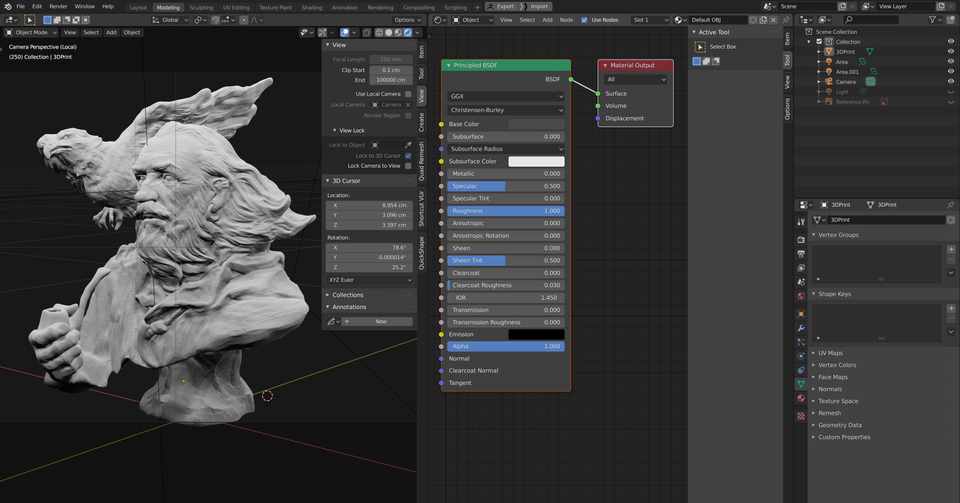Click the Export button in top bar

tap(502, 6)
